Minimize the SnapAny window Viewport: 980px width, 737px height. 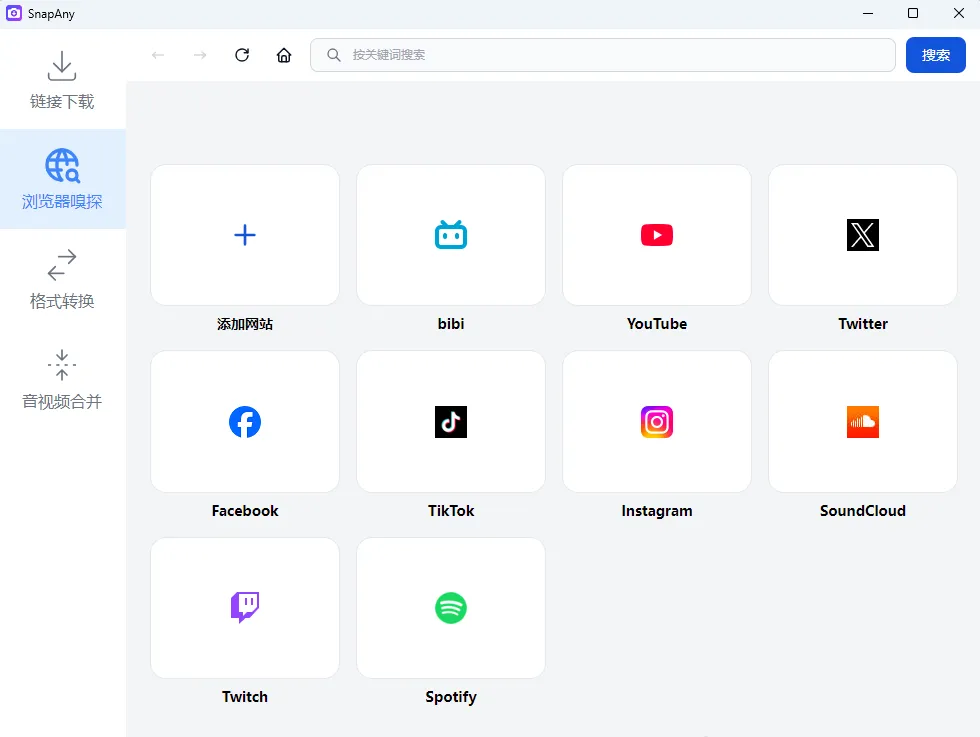pos(868,13)
